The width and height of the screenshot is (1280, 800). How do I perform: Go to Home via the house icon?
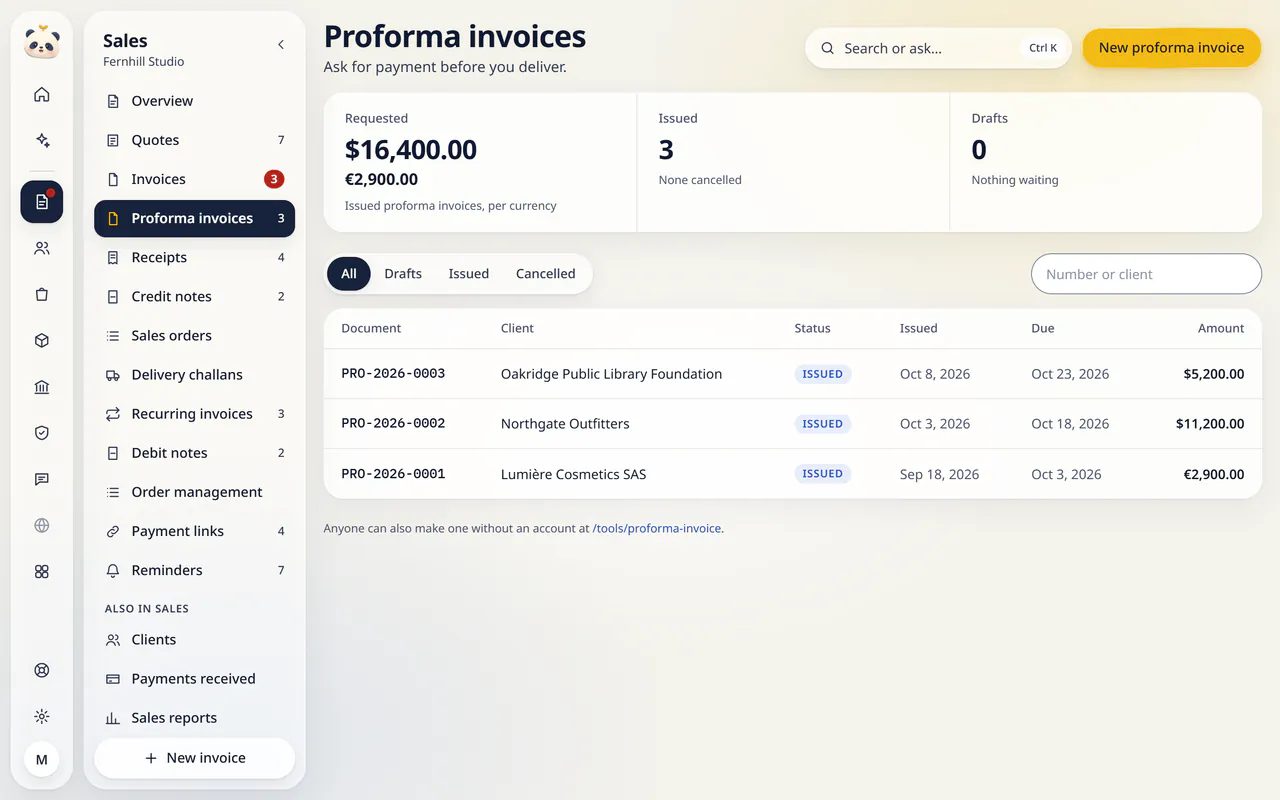pos(42,95)
